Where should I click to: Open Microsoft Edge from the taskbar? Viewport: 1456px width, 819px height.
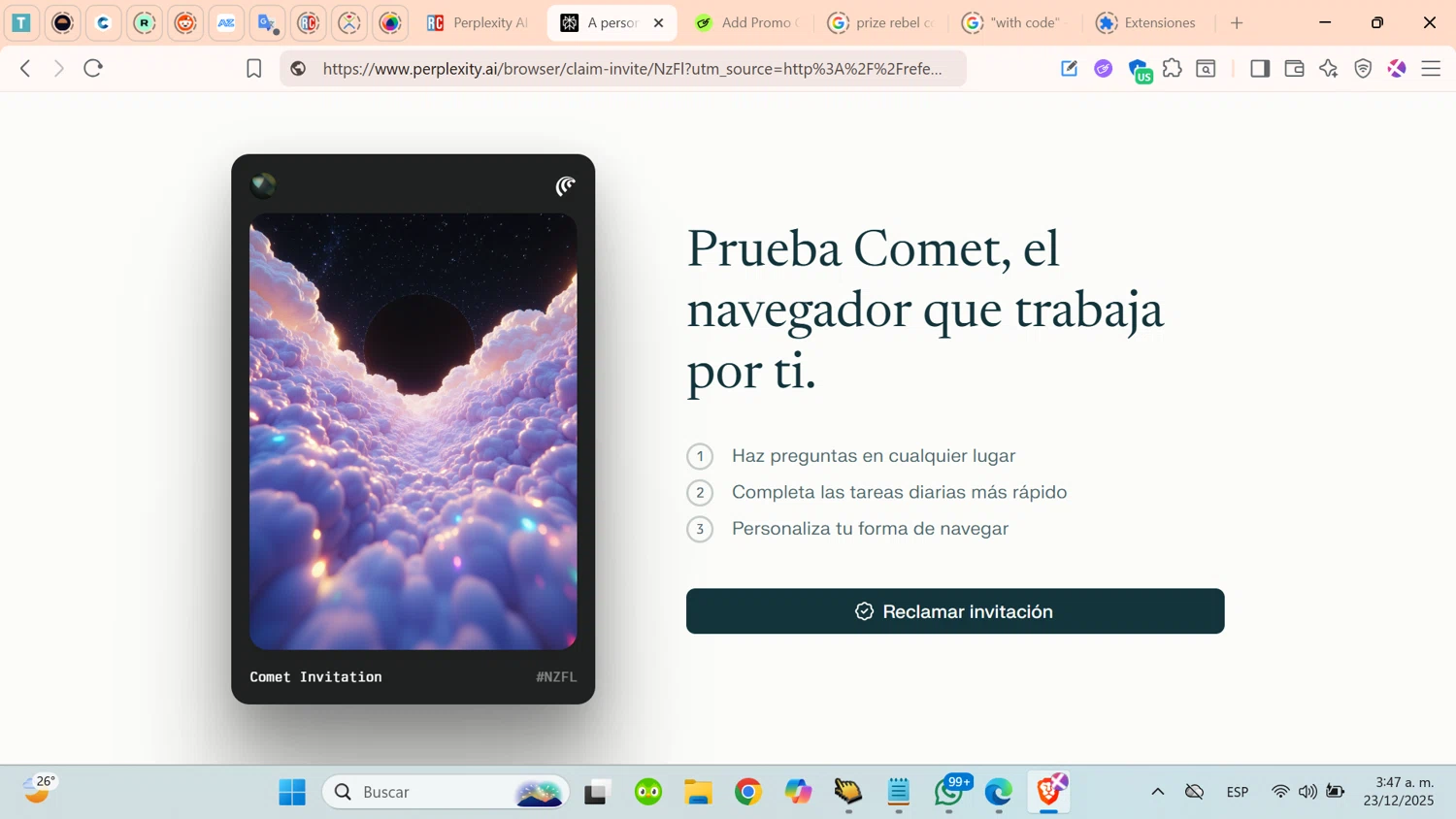[x=999, y=793]
